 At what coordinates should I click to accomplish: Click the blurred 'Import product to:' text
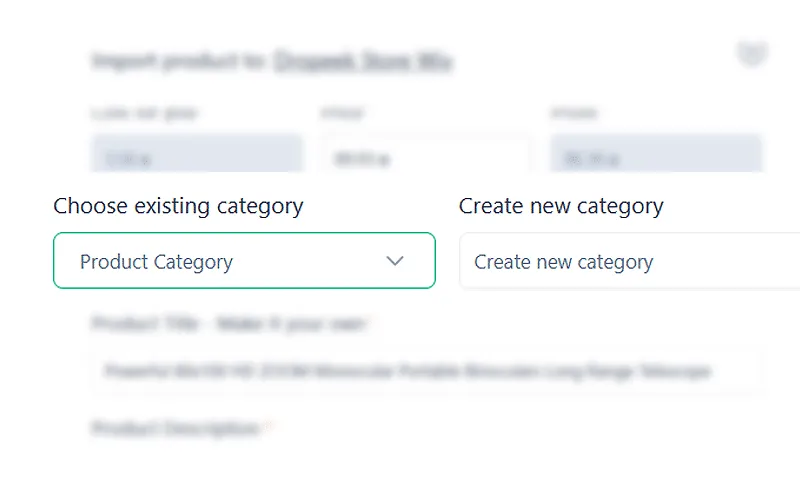(x=178, y=62)
